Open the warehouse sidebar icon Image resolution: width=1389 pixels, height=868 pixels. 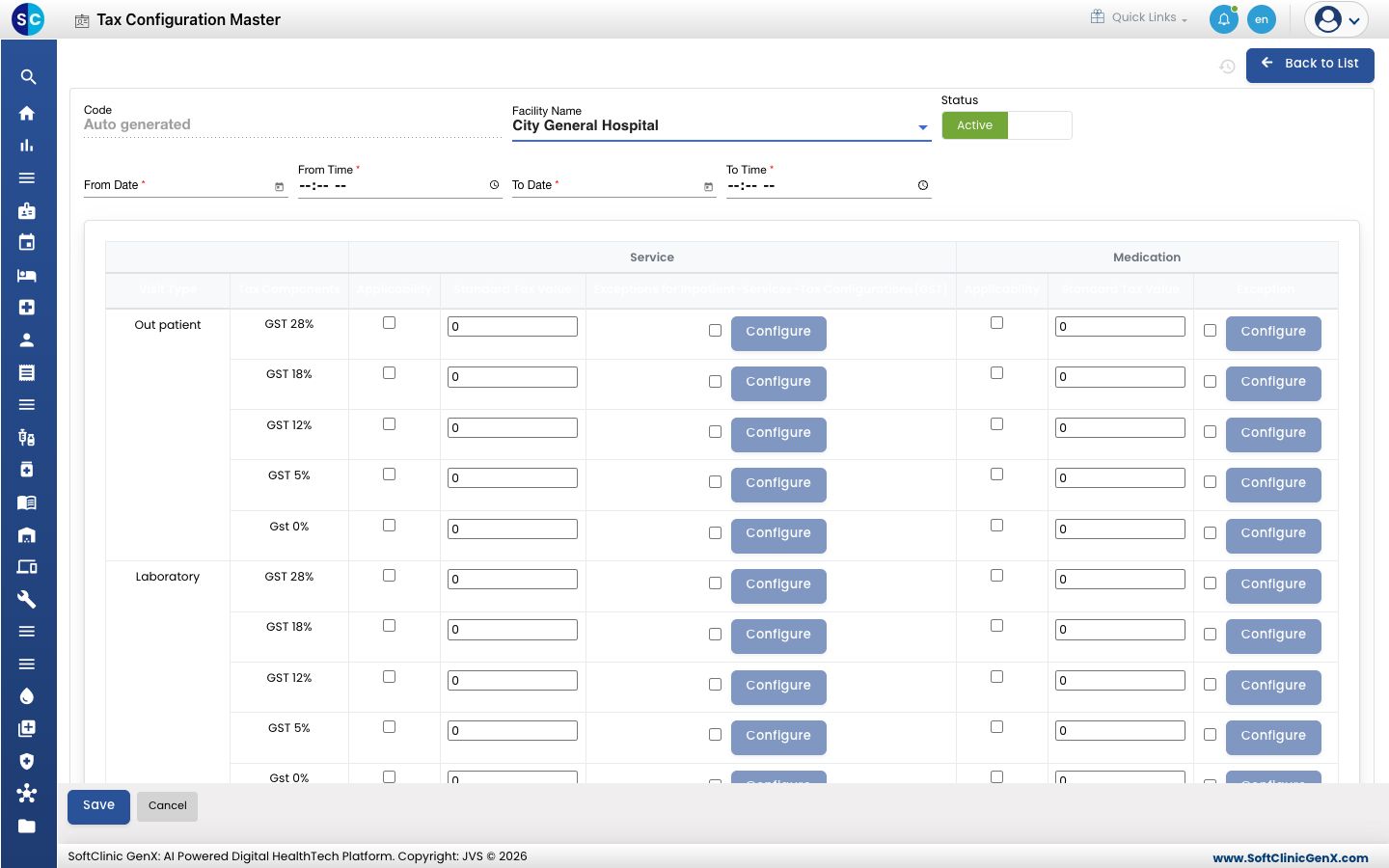click(27, 534)
